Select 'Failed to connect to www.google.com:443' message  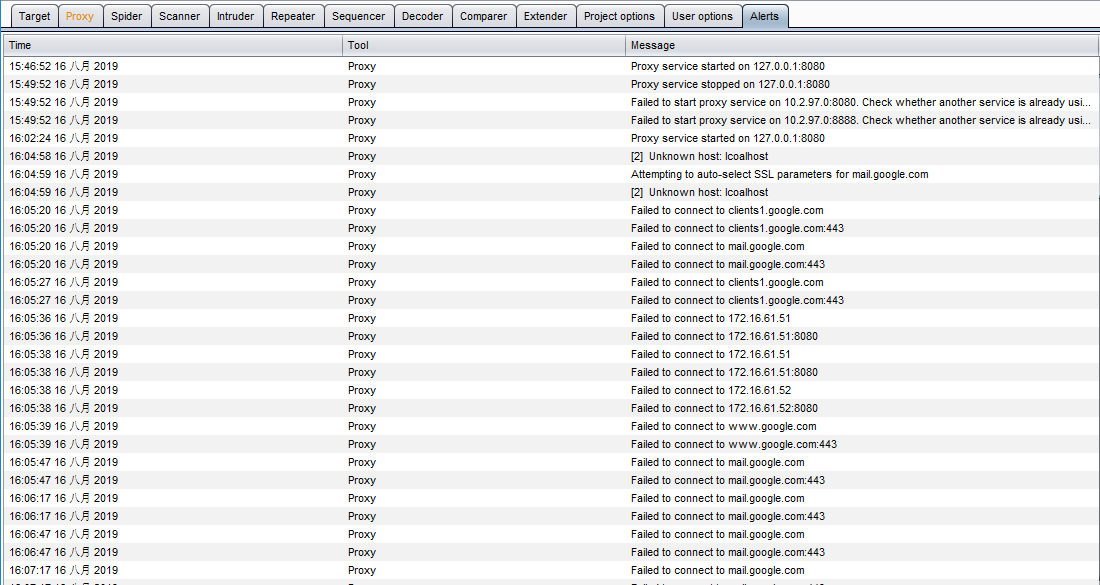(734, 445)
